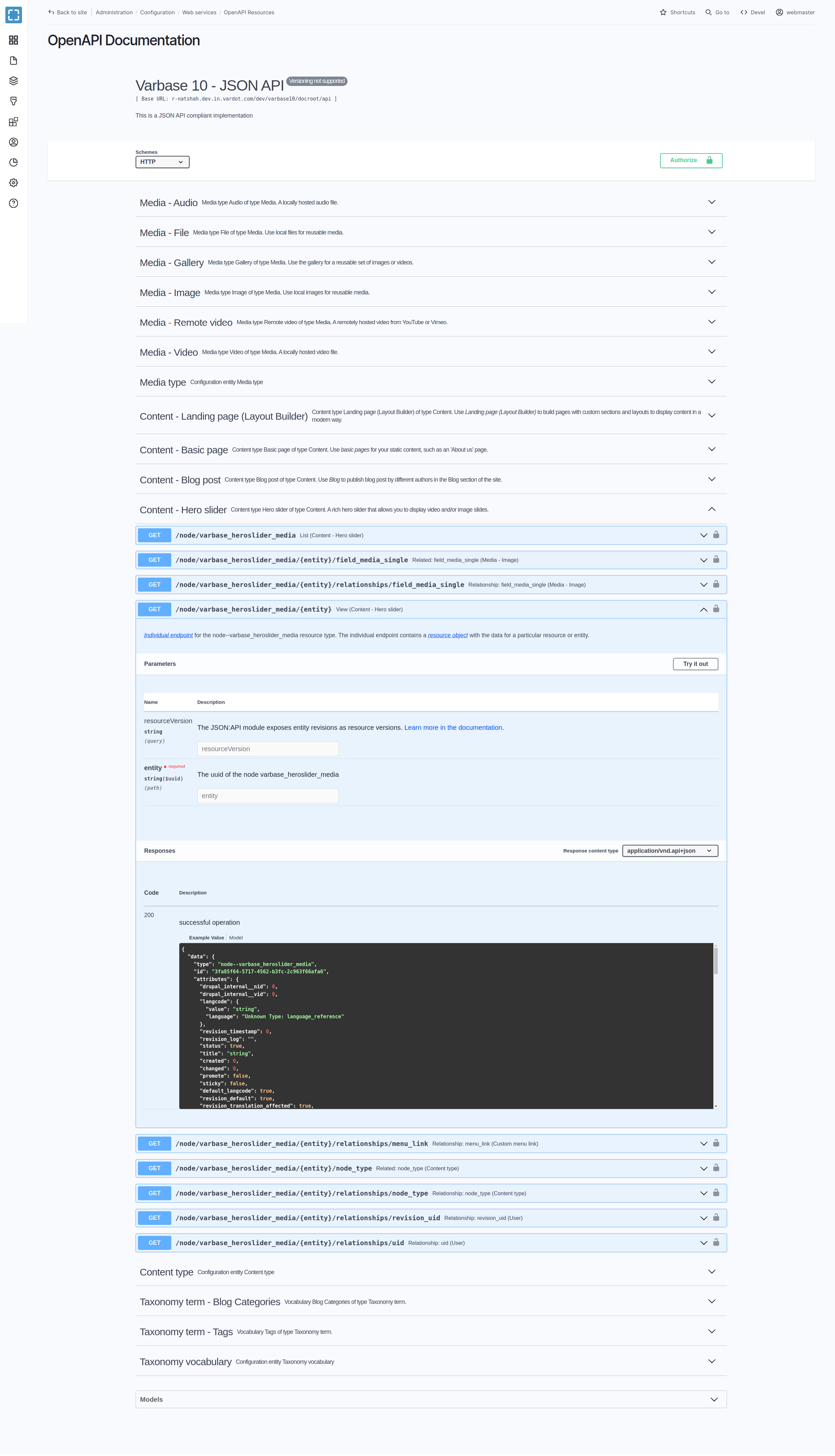Click the Shortcuts star icon
Viewport: 835px width, 1456px height.
[663, 13]
